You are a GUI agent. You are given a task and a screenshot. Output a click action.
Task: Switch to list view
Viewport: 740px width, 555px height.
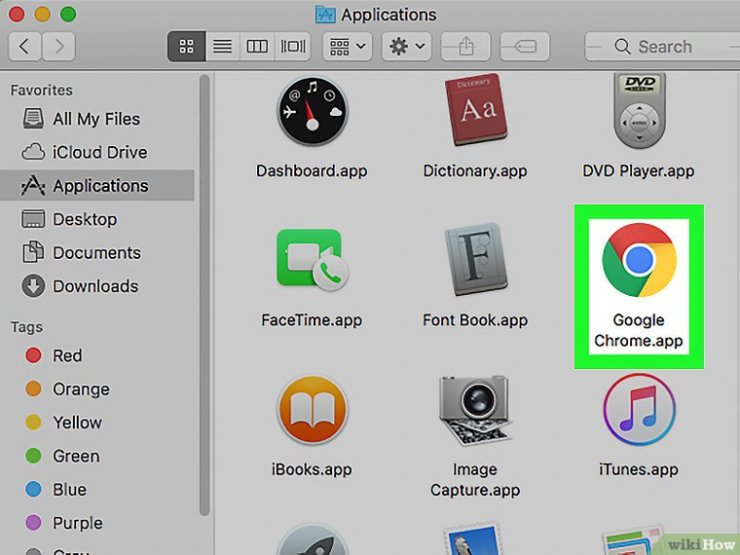click(222, 46)
